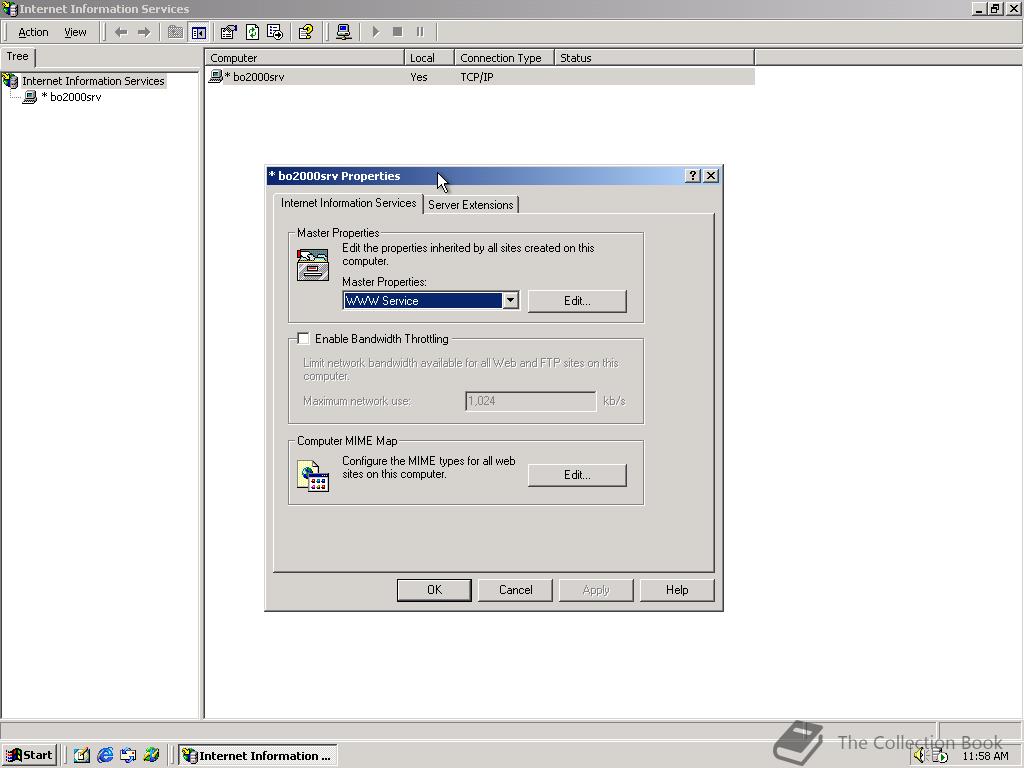Click the MMC icon in title bar

pyautogui.click(x=9, y=8)
